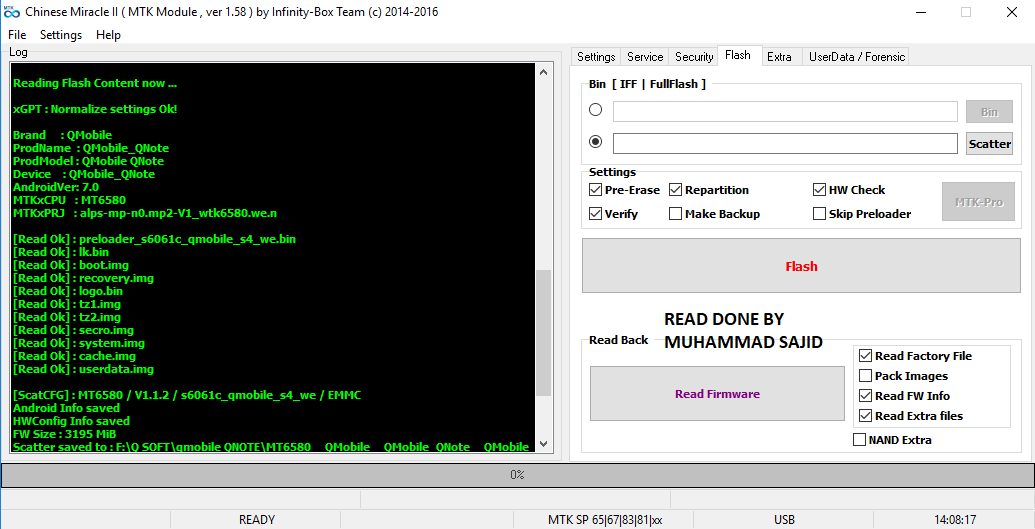
Task: Select the Flash tab
Action: (x=737, y=55)
